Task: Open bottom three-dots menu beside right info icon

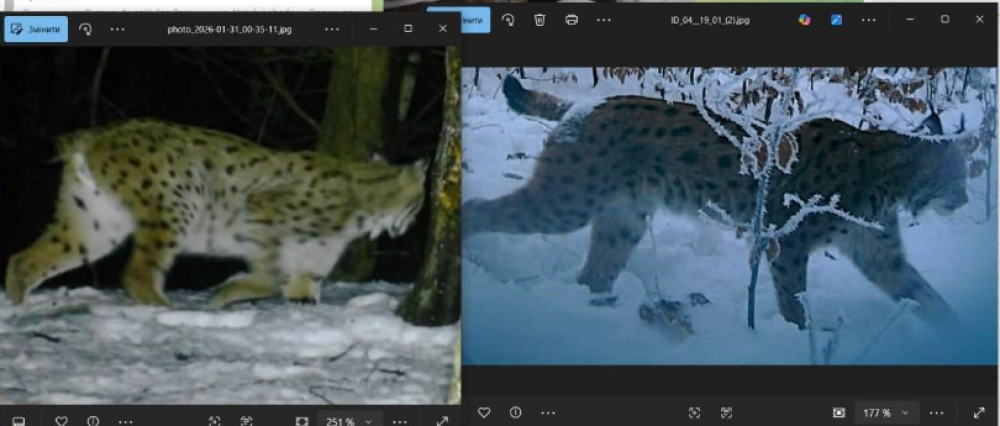Action: tap(547, 412)
